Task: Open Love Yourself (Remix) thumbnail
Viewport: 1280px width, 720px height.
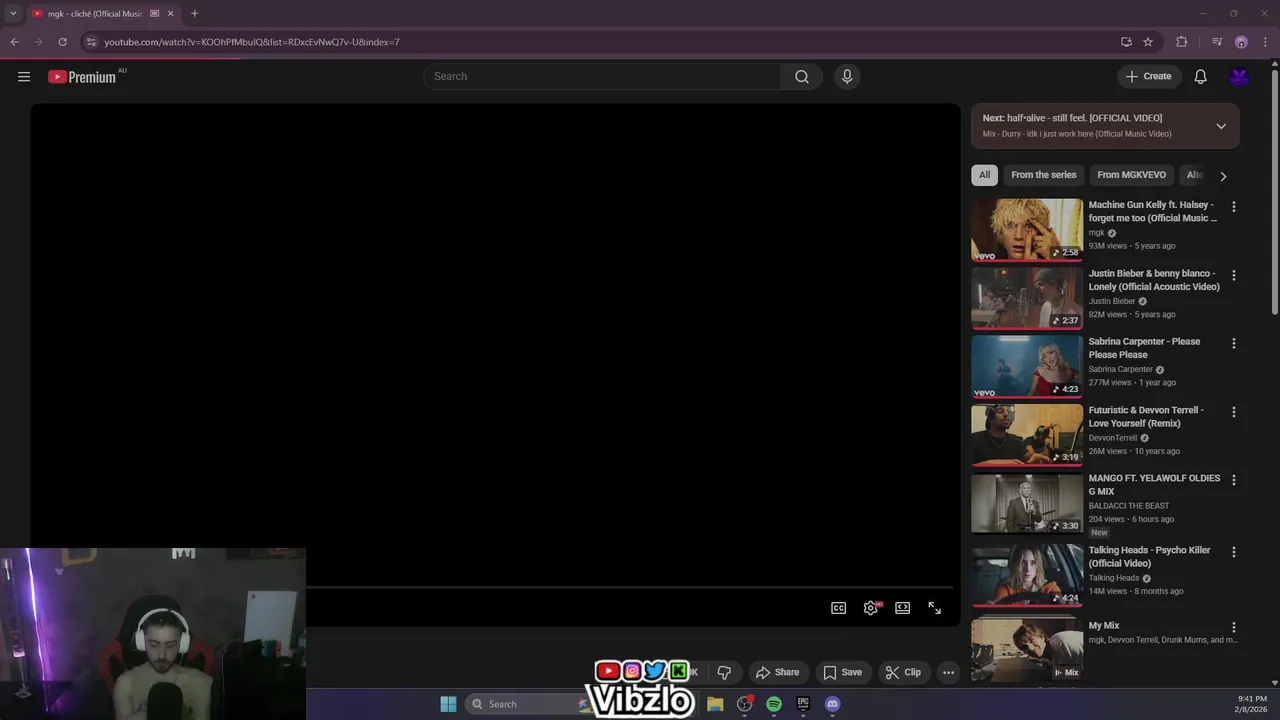Action: [1027, 434]
